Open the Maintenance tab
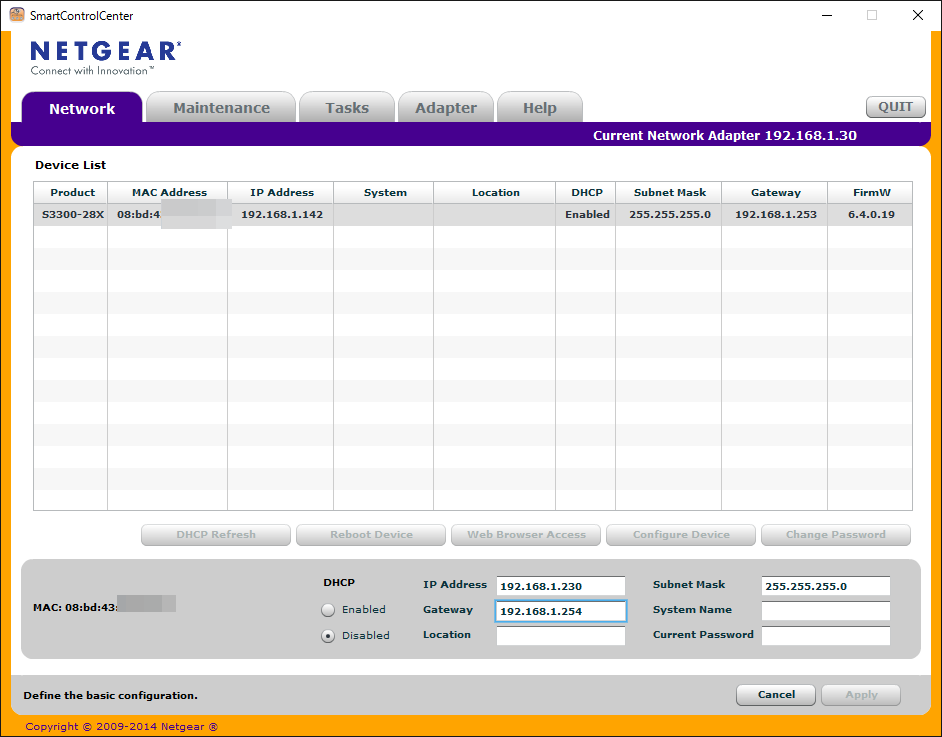This screenshot has width=942, height=737. [x=221, y=108]
